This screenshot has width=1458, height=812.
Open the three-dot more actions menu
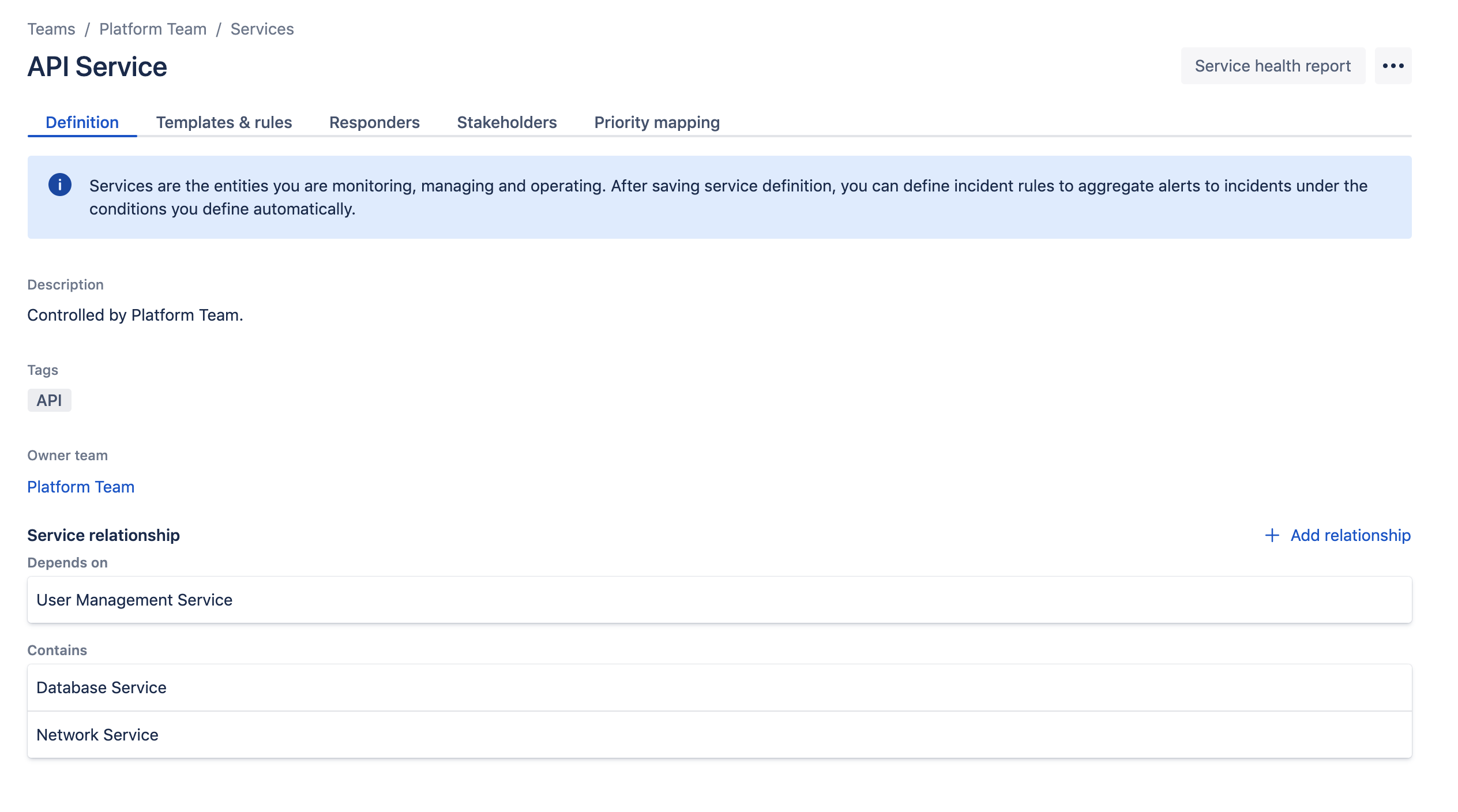[1393, 66]
